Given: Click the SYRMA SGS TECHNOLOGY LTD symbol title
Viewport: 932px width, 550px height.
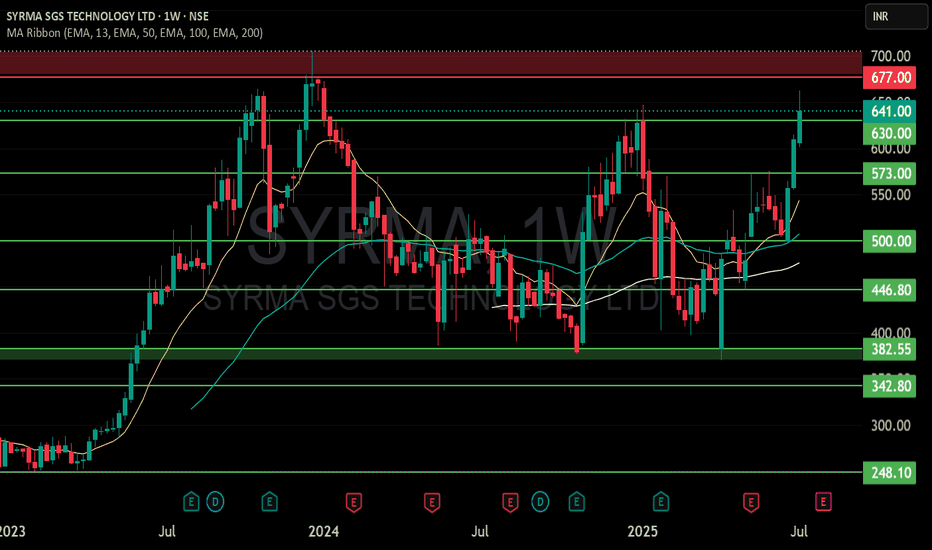Looking at the screenshot, I should pyautogui.click(x=82, y=16).
